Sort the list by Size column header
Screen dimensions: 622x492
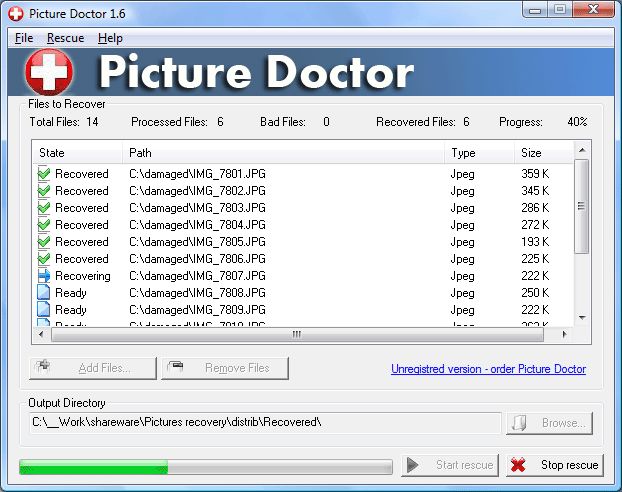coord(544,153)
